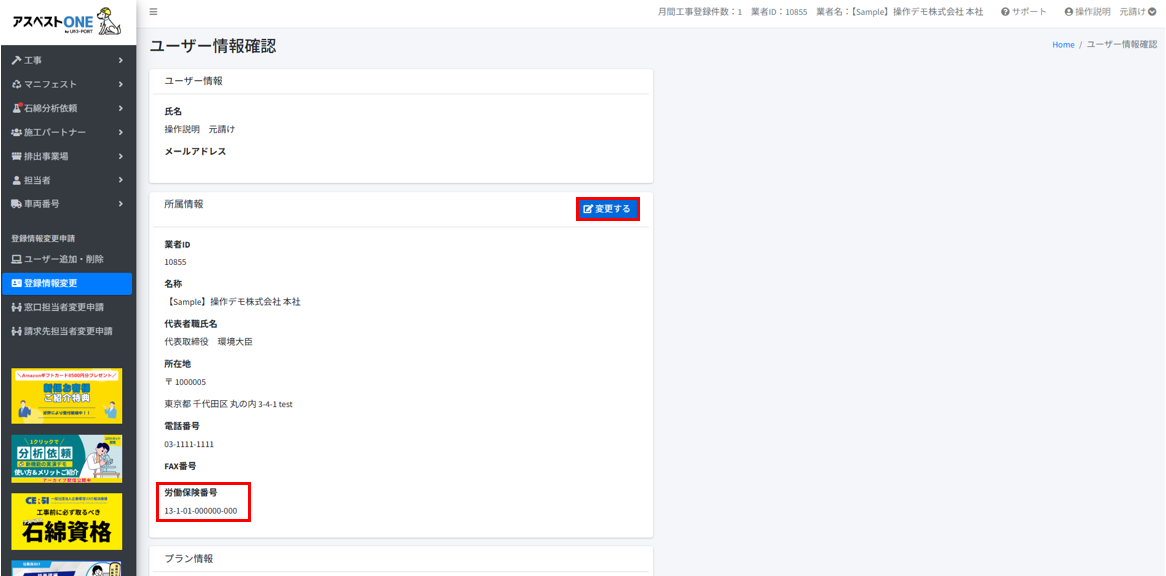Click the people icon beside 施工パートナー
This screenshot has height=576, width=1166.
[16, 132]
